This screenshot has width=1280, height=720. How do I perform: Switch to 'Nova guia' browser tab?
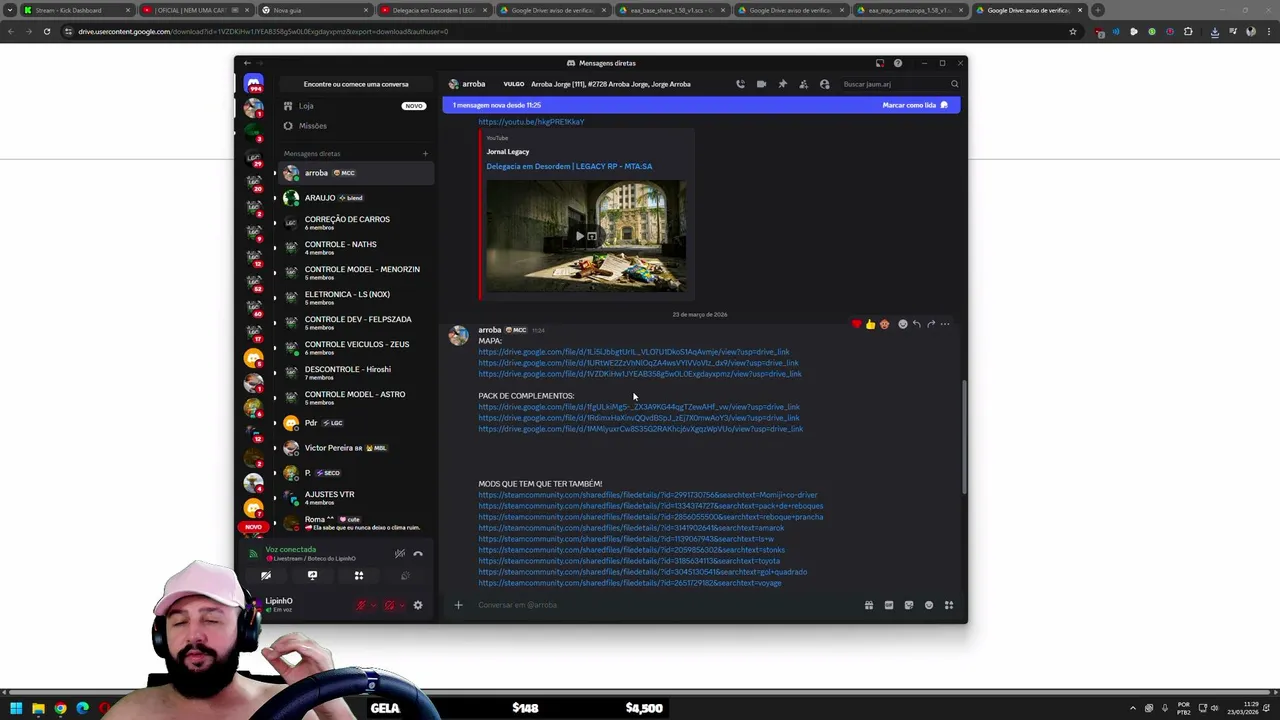point(313,10)
